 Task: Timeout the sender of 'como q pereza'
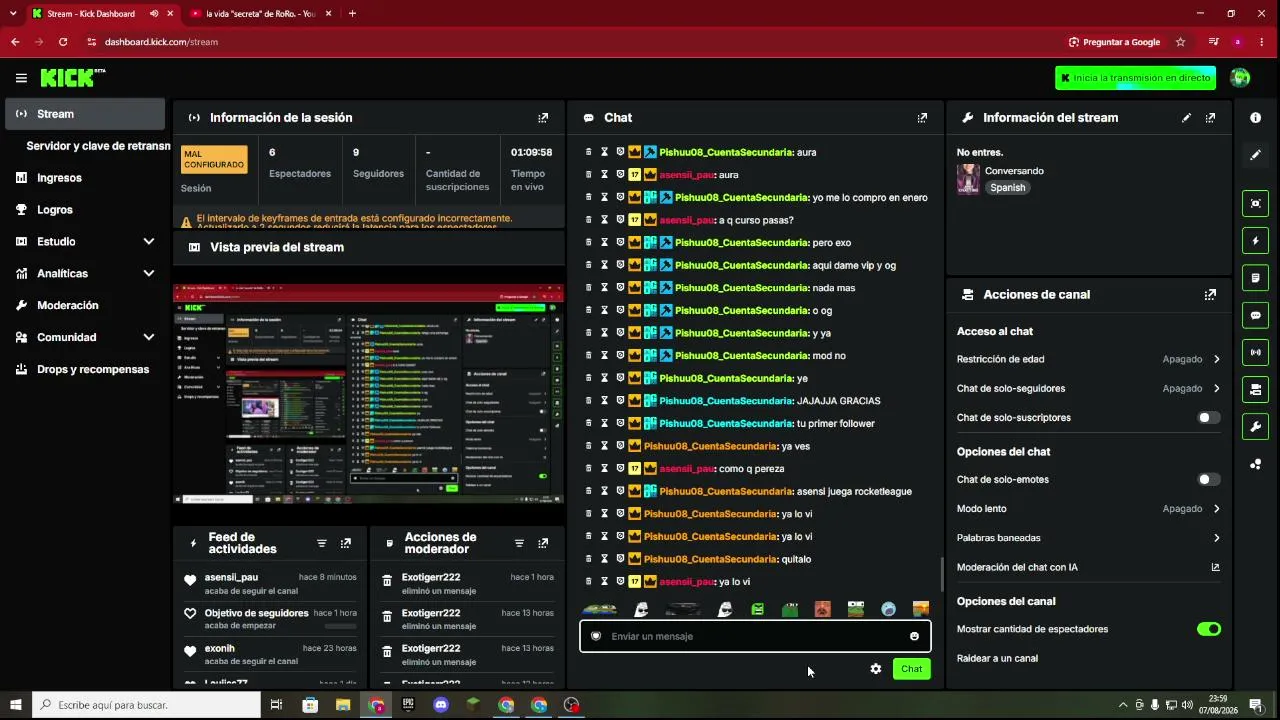pyautogui.click(x=604, y=469)
